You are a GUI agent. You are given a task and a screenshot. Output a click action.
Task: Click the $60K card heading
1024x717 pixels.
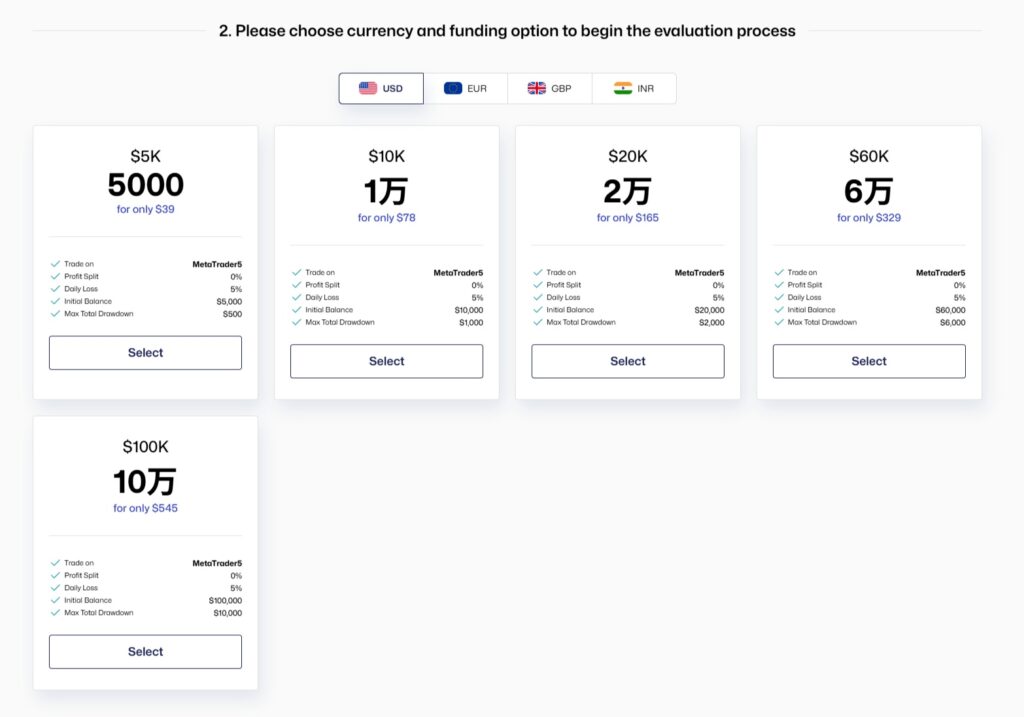pos(869,156)
